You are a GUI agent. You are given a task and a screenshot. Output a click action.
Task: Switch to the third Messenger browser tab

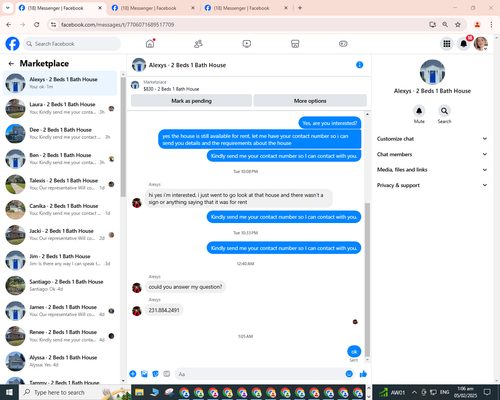[246, 8]
